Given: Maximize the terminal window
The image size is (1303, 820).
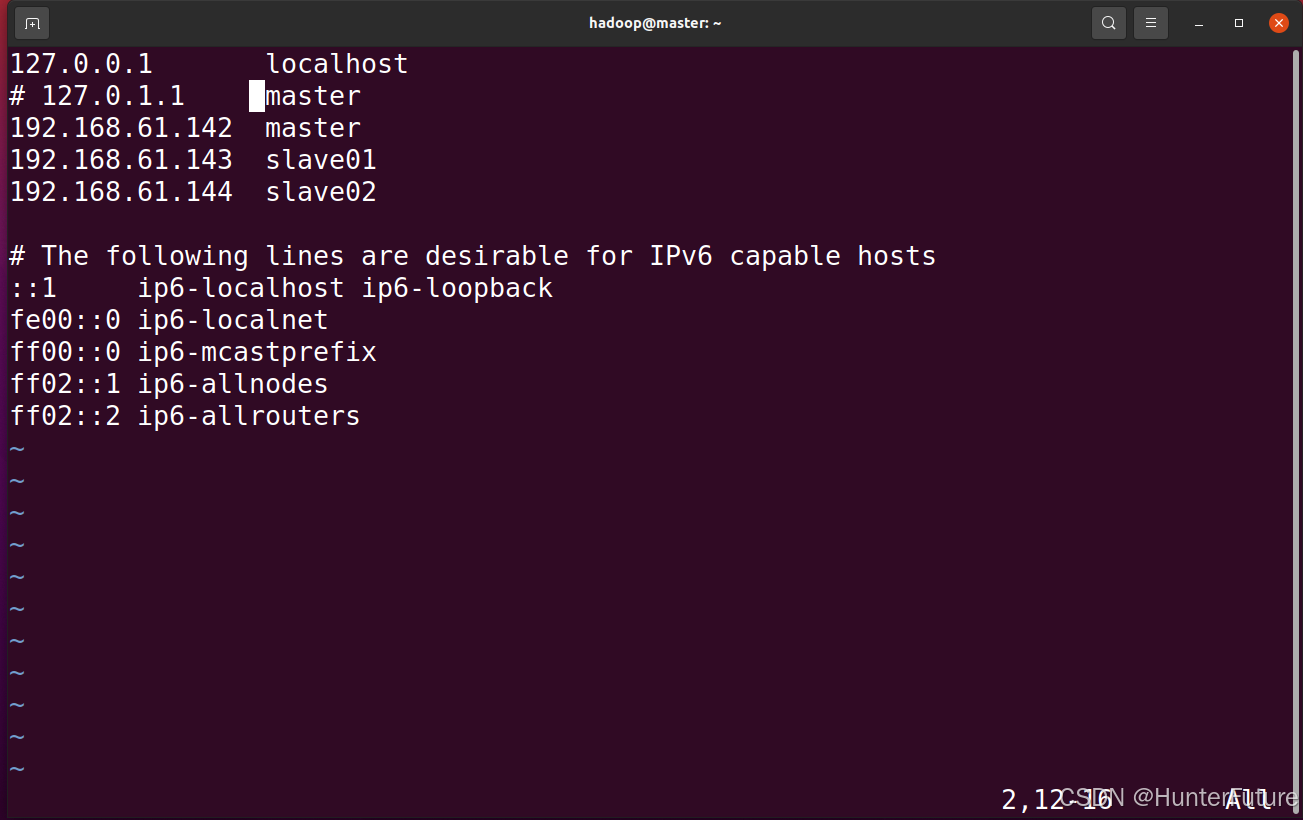Looking at the screenshot, I should tap(1239, 23).
